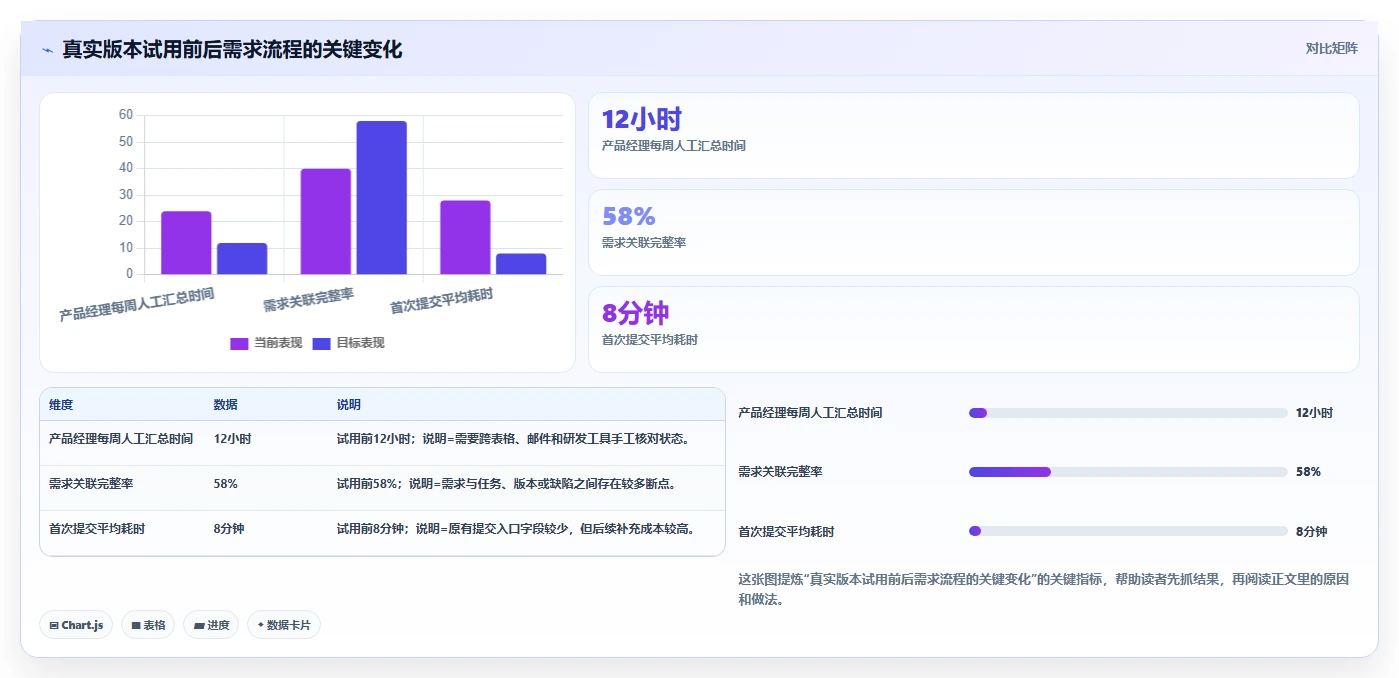Click the 8分钟 data card value
Image resolution: width=1399 pixels, height=678 pixels.
coord(635,313)
